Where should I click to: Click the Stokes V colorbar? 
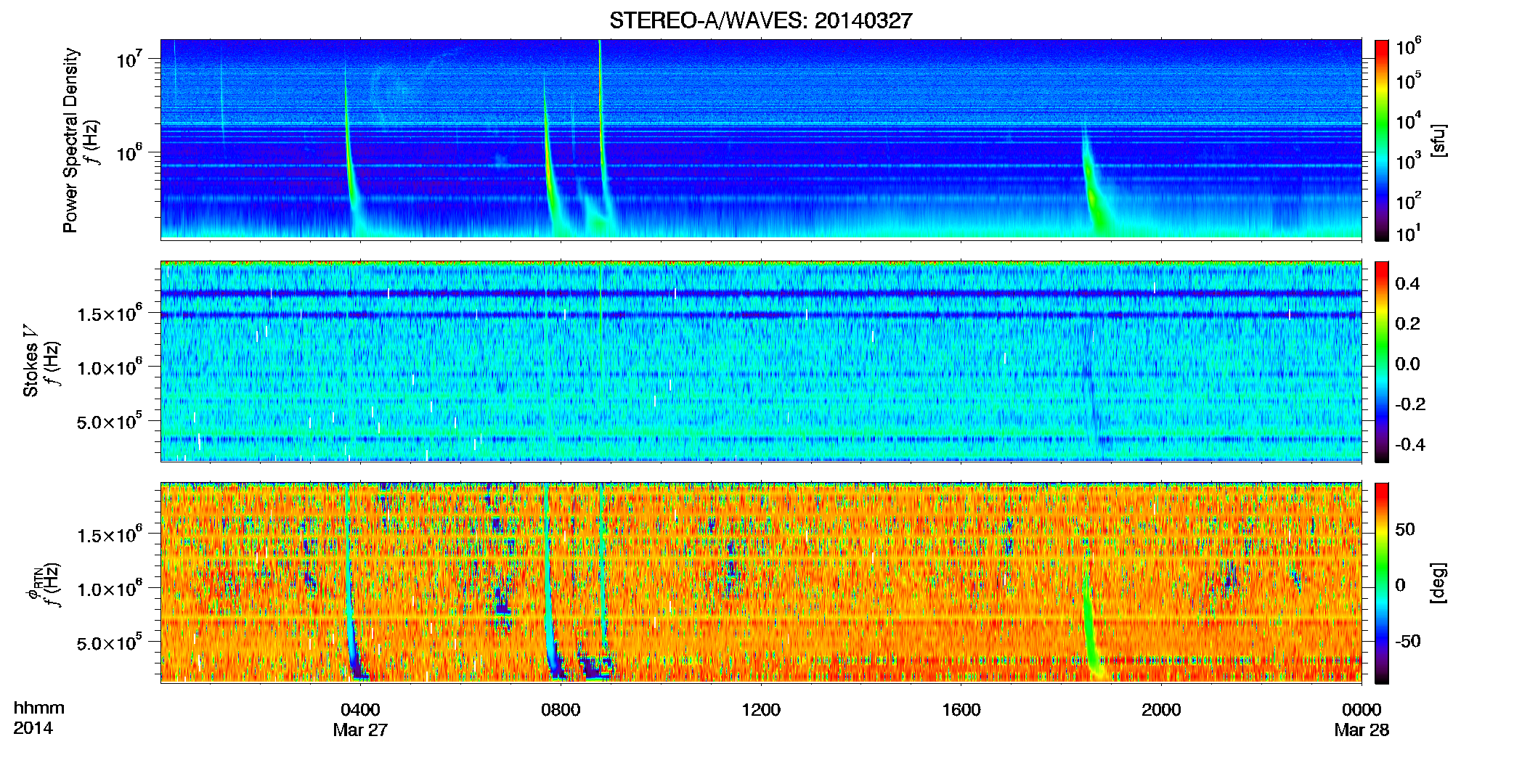[1382, 362]
